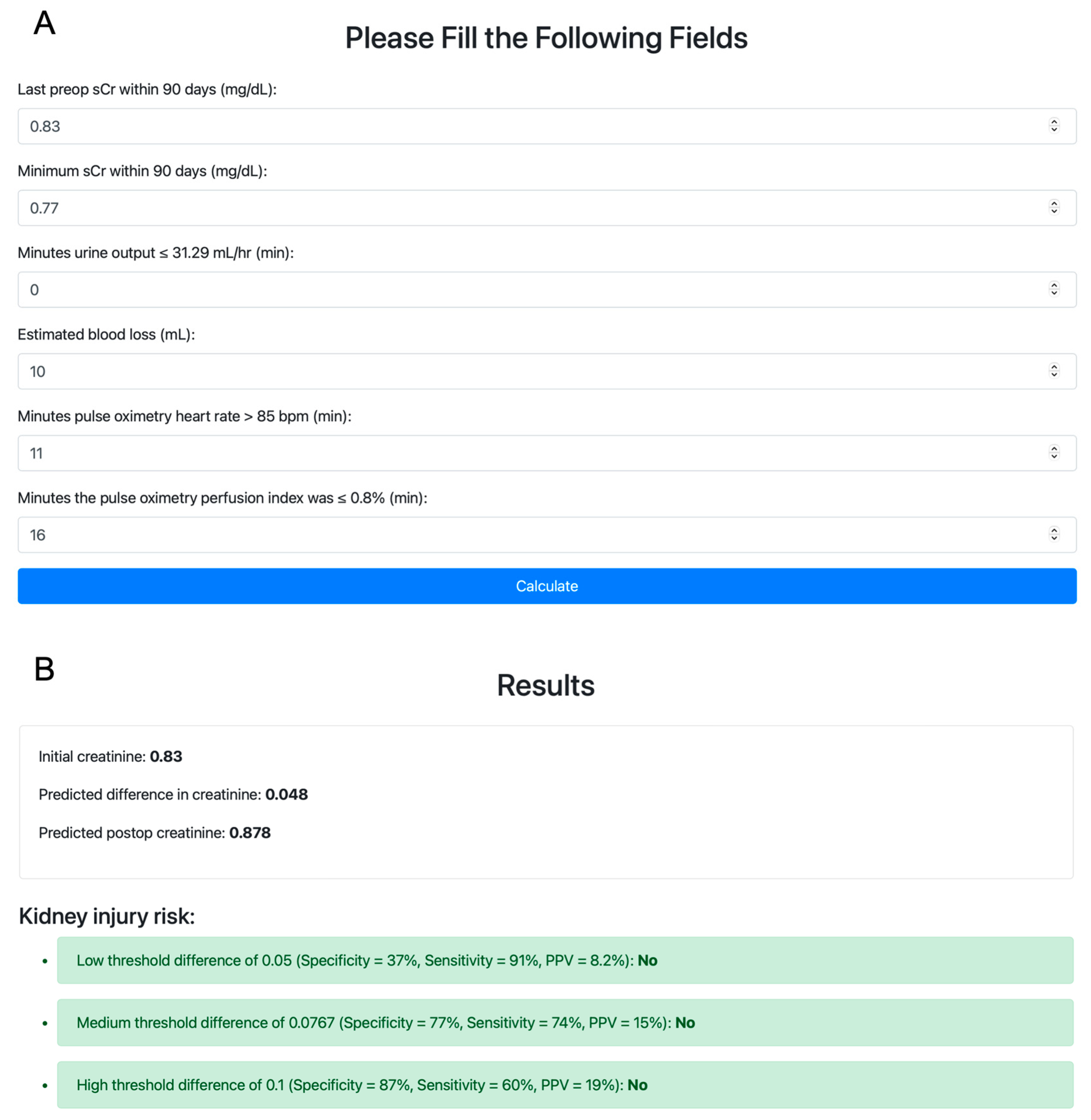This screenshot has width=1091, height=1120.
Task: Click the Predicted postop creatinine value
Action: click(x=250, y=833)
